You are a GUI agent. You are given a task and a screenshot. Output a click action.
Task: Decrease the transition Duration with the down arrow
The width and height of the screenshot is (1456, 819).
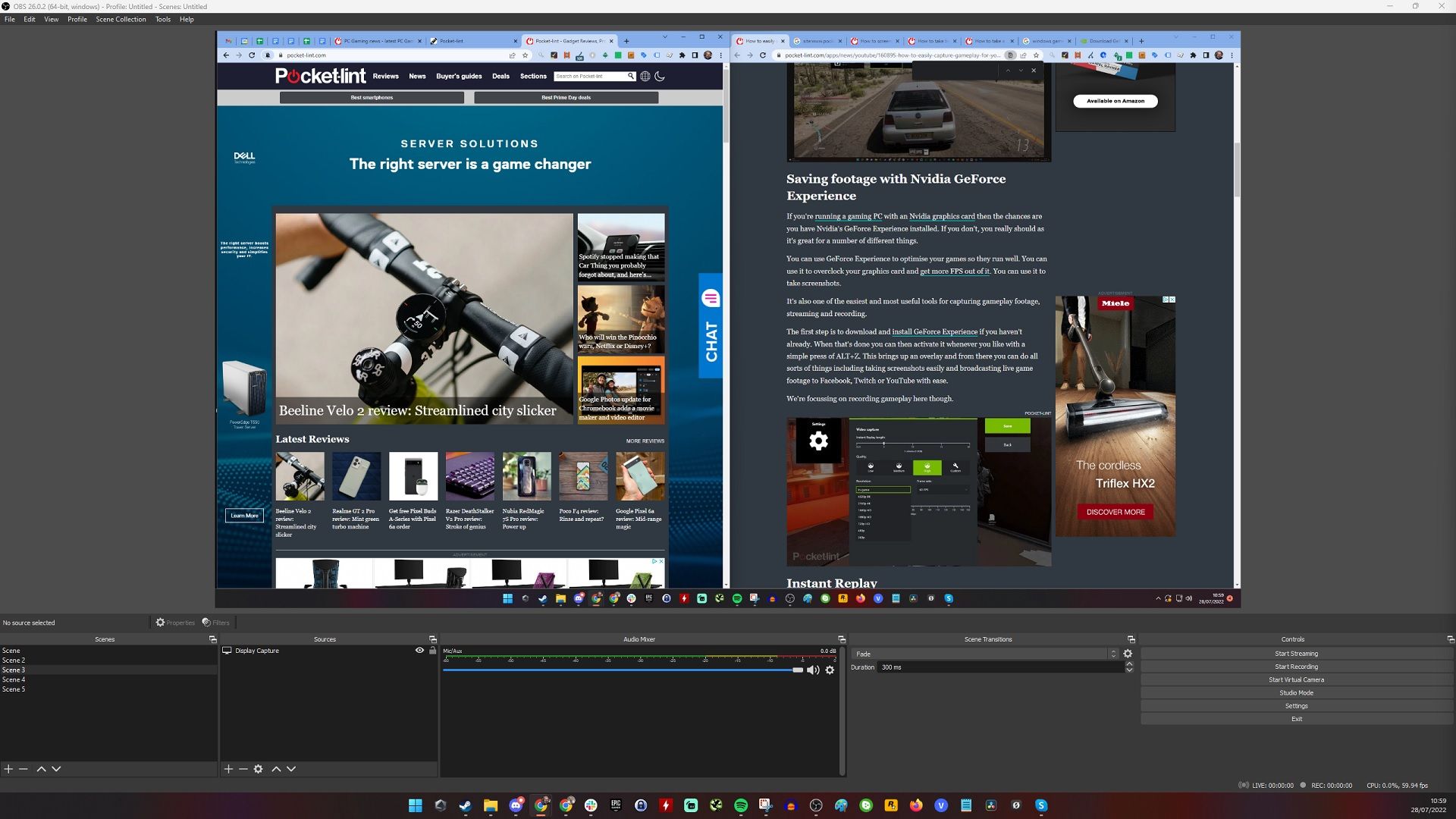tap(1129, 670)
